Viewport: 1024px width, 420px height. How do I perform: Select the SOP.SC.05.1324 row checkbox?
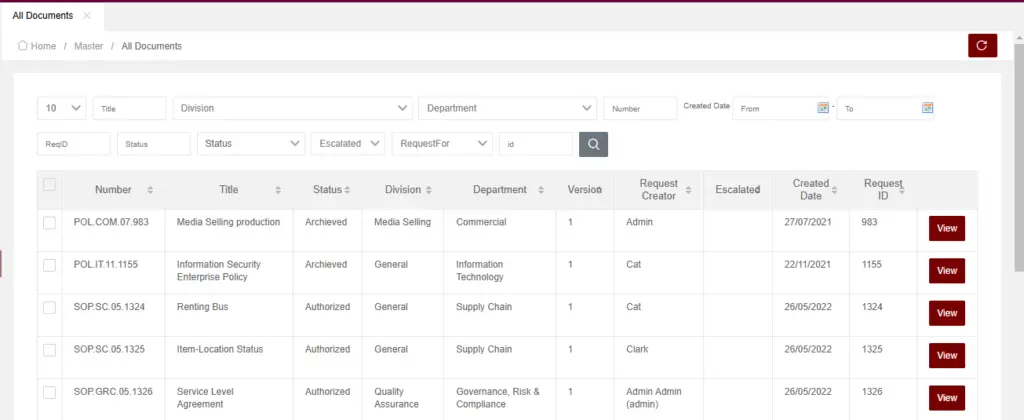tap(49, 307)
